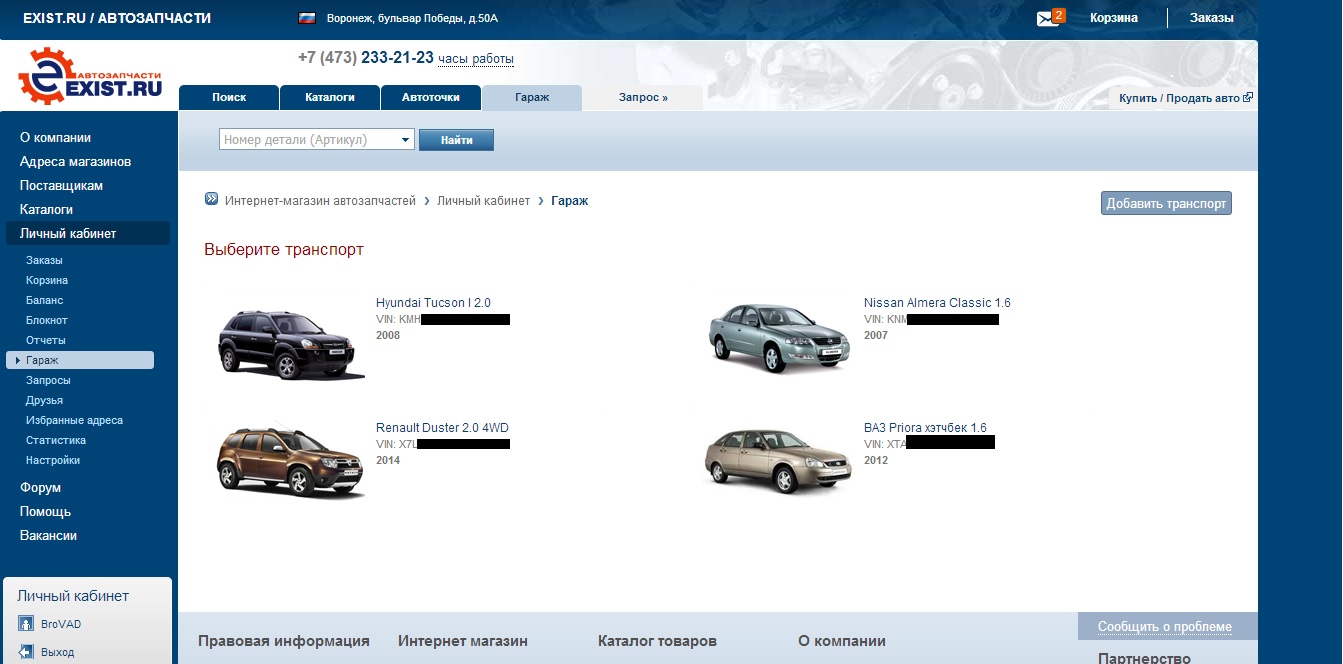Viewport: 1343px width, 664px height.
Task: Click the black Hyundai Tucson car image
Action: (290, 344)
